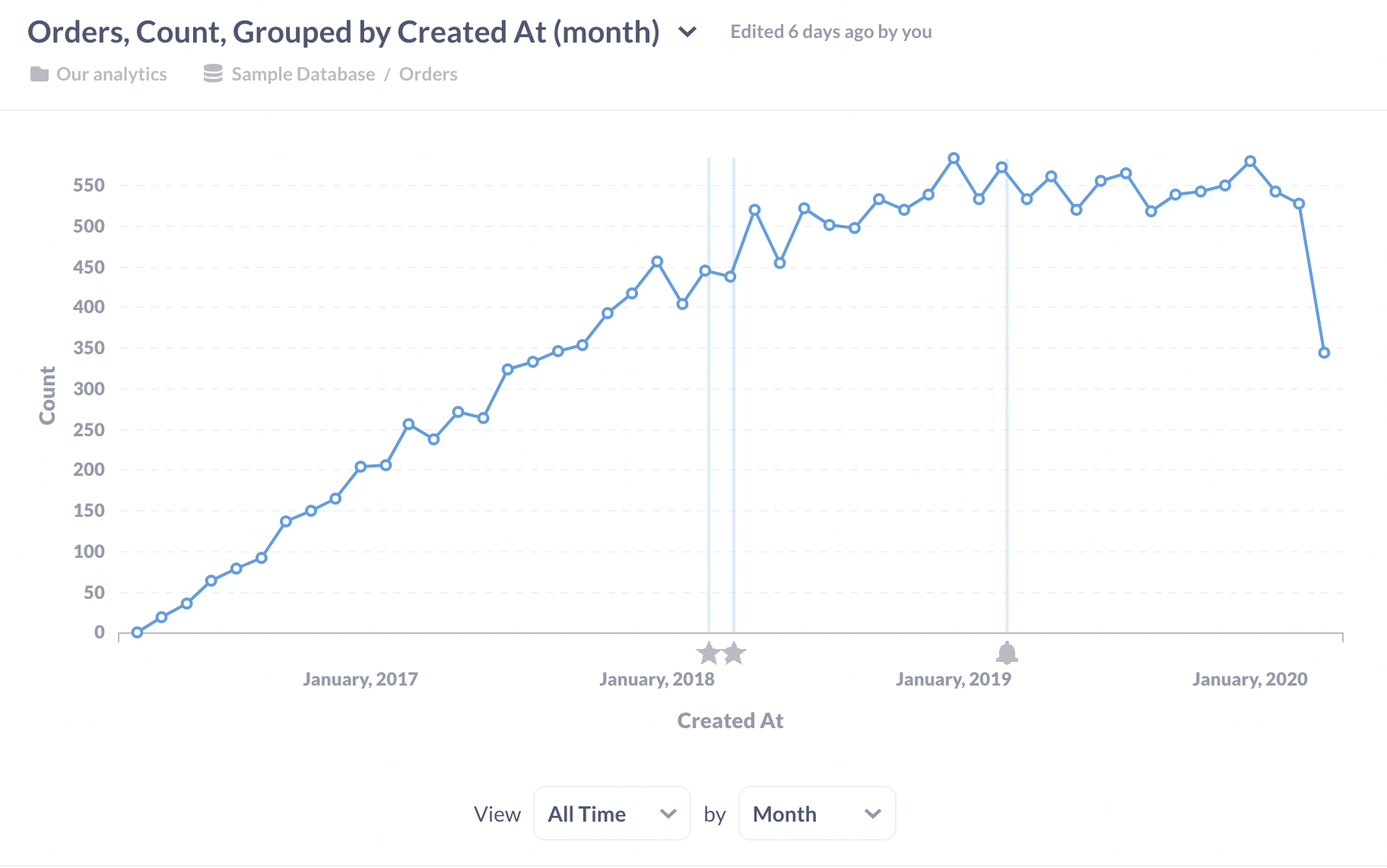
Task: Open the Our analytics collection
Action: [x=111, y=73]
